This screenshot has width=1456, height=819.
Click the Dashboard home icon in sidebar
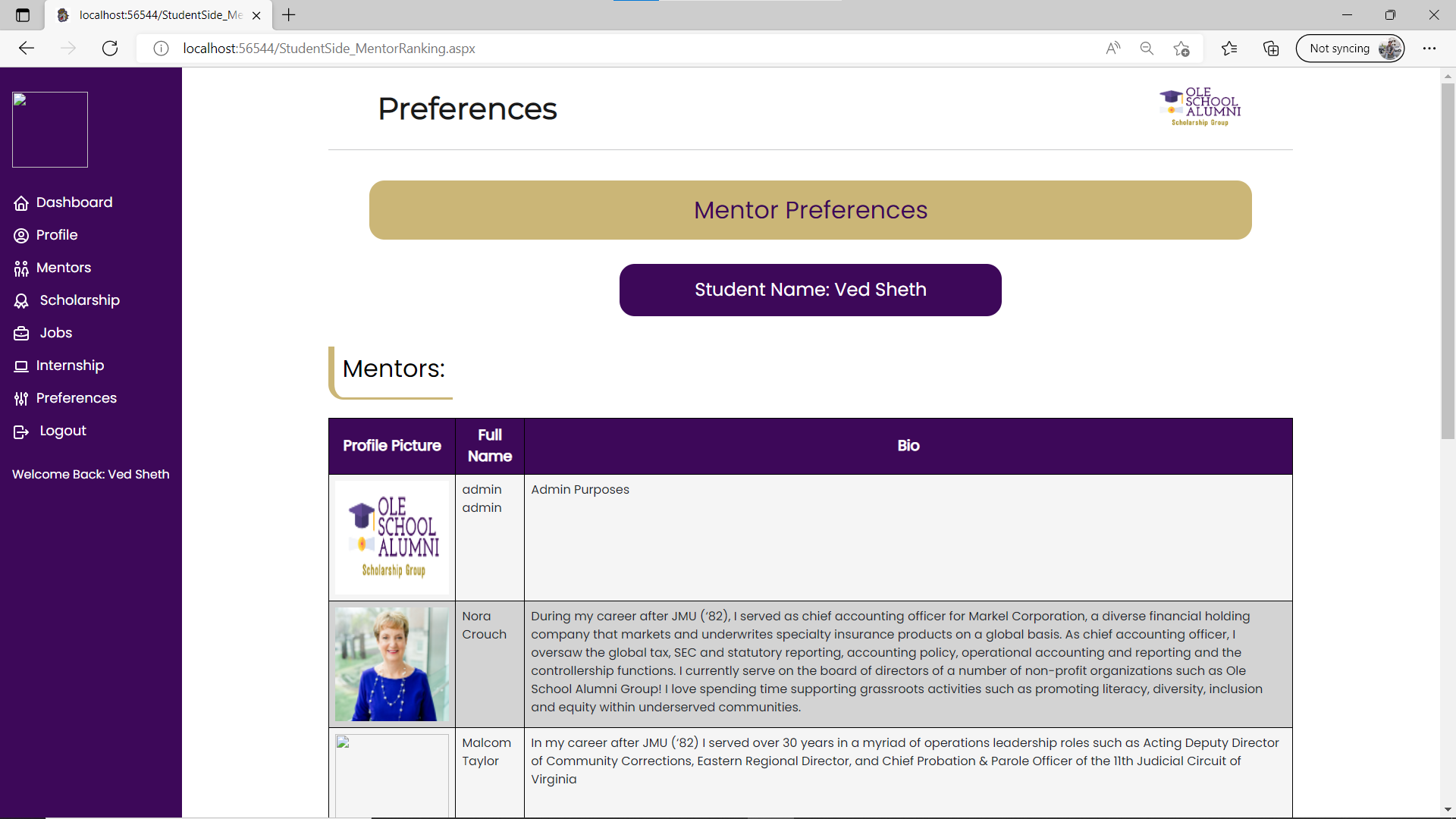(21, 203)
